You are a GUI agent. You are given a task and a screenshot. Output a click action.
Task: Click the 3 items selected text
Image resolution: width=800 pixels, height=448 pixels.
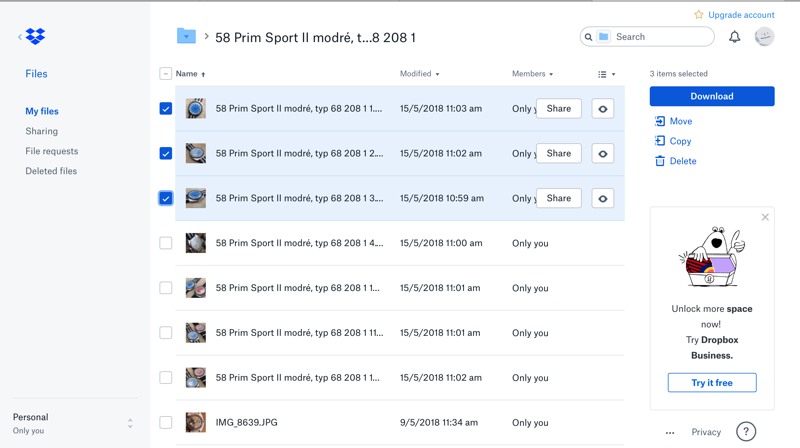tap(679, 73)
